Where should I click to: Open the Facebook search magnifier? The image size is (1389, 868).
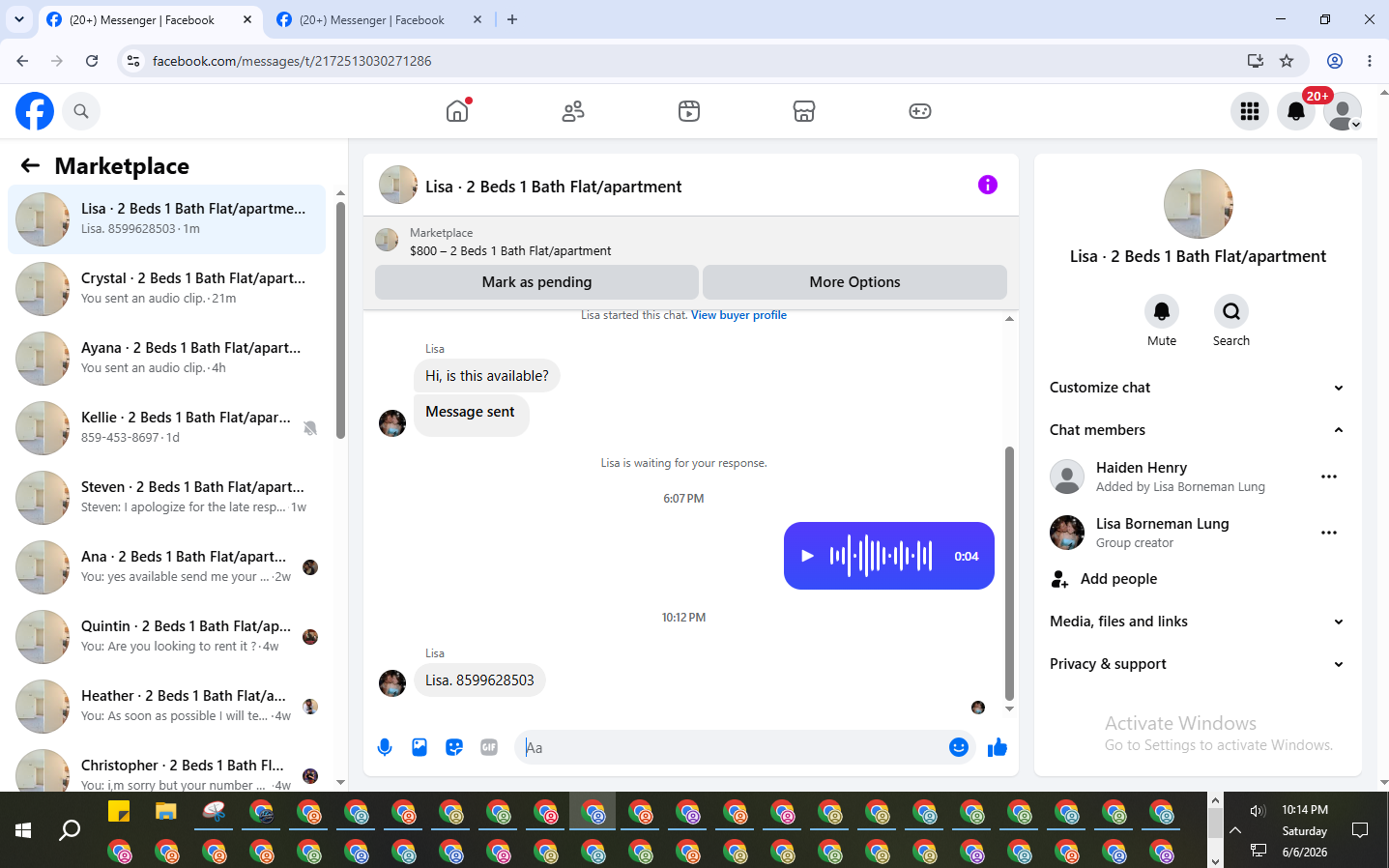click(x=81, y=111)
